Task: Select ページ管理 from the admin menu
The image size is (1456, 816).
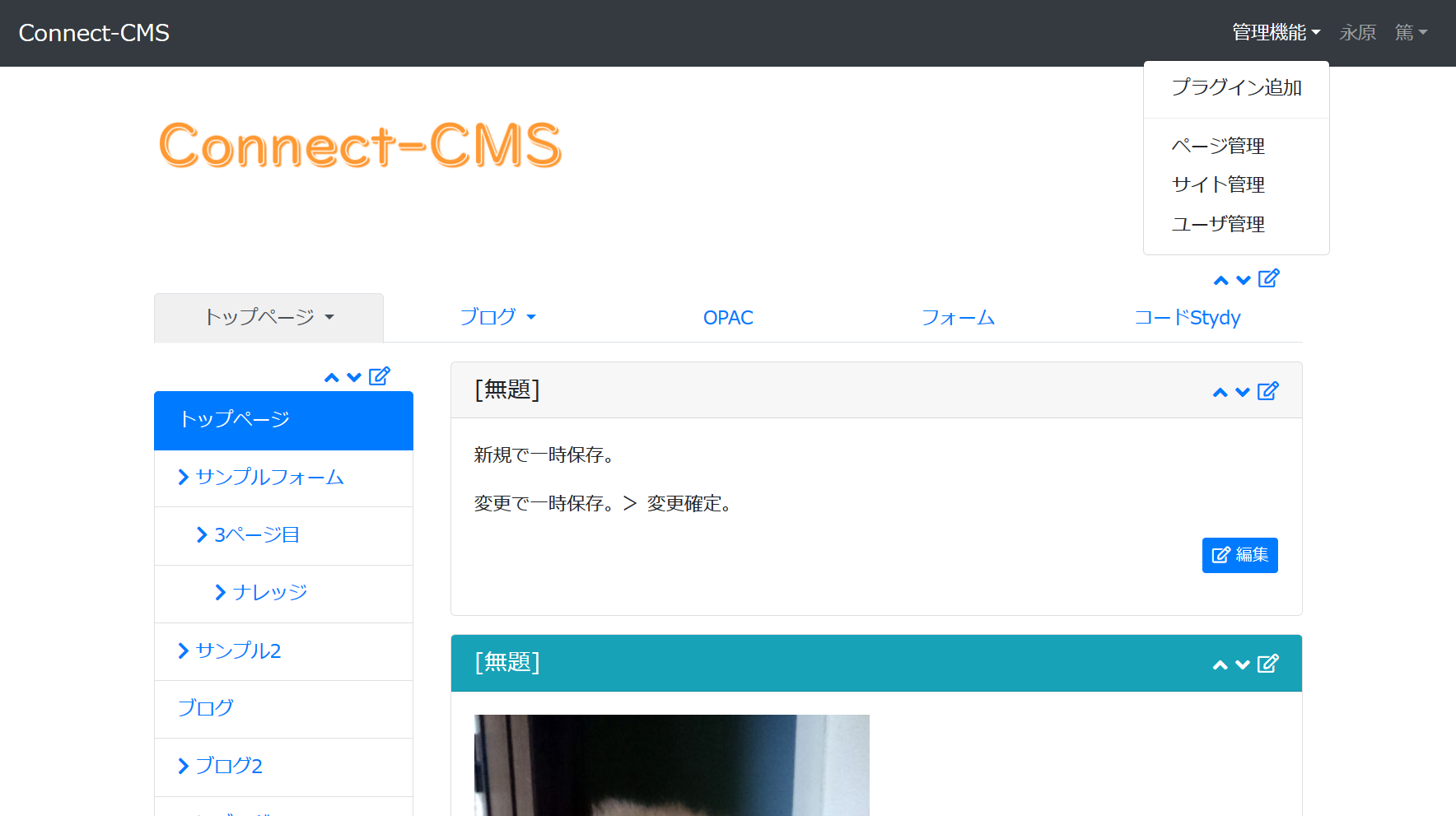Action: click(x=1218, y=146)
